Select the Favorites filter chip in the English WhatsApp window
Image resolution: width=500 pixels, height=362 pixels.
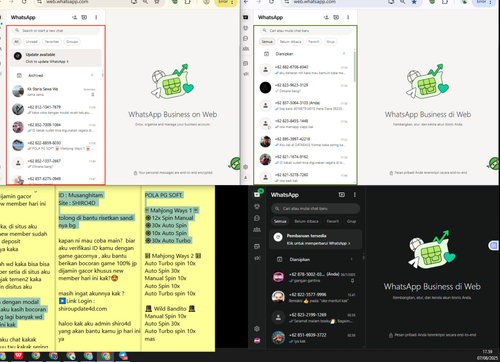52,42
